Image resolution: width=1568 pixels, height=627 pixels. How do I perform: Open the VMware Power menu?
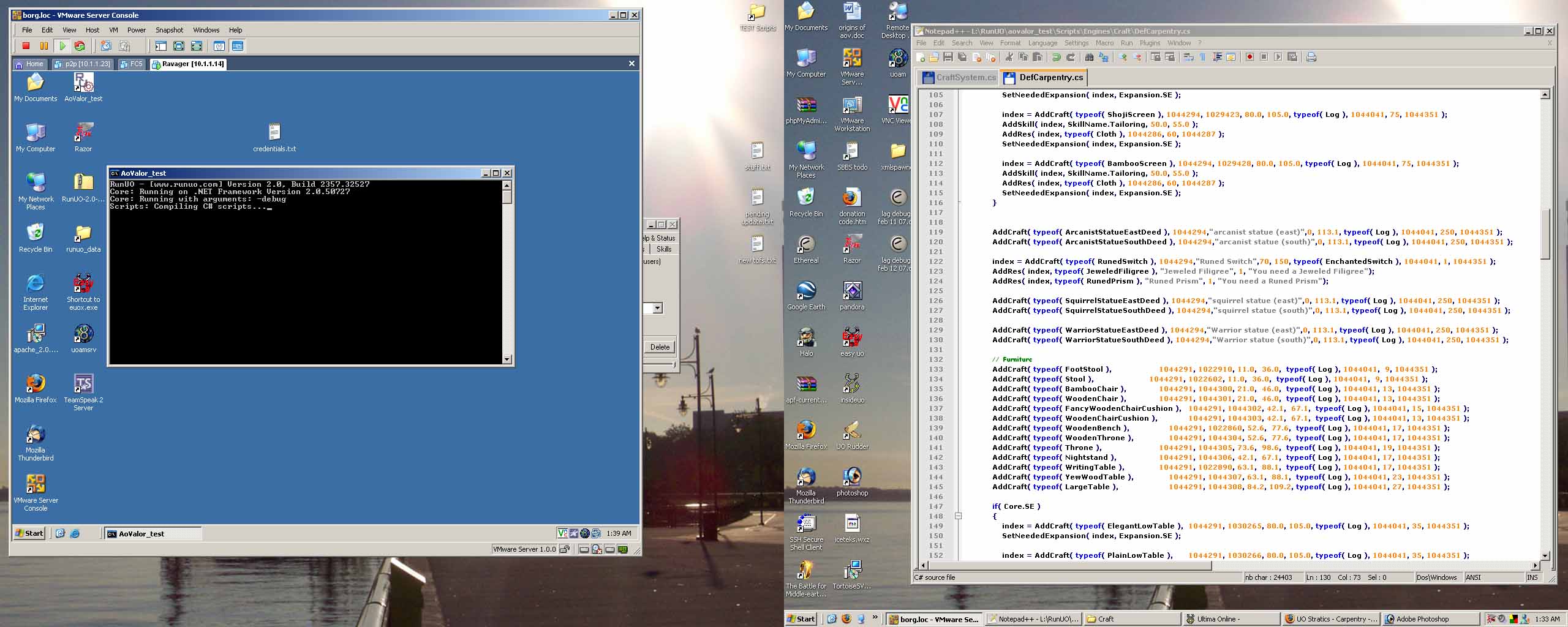pyautogui.click(x=137, y=30)
